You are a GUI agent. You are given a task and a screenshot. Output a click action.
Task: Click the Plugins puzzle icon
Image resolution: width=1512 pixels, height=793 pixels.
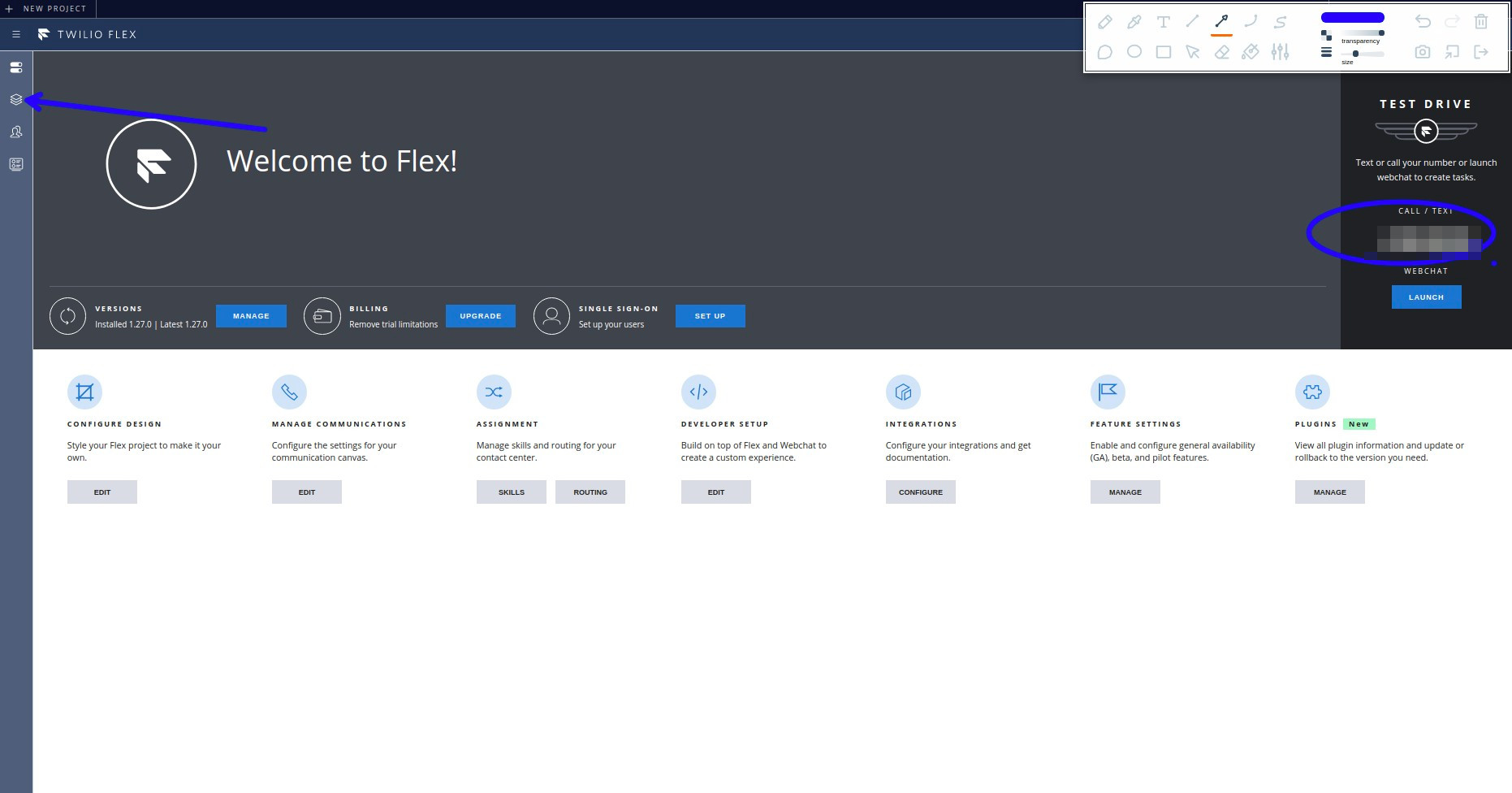click(1312, 392)
